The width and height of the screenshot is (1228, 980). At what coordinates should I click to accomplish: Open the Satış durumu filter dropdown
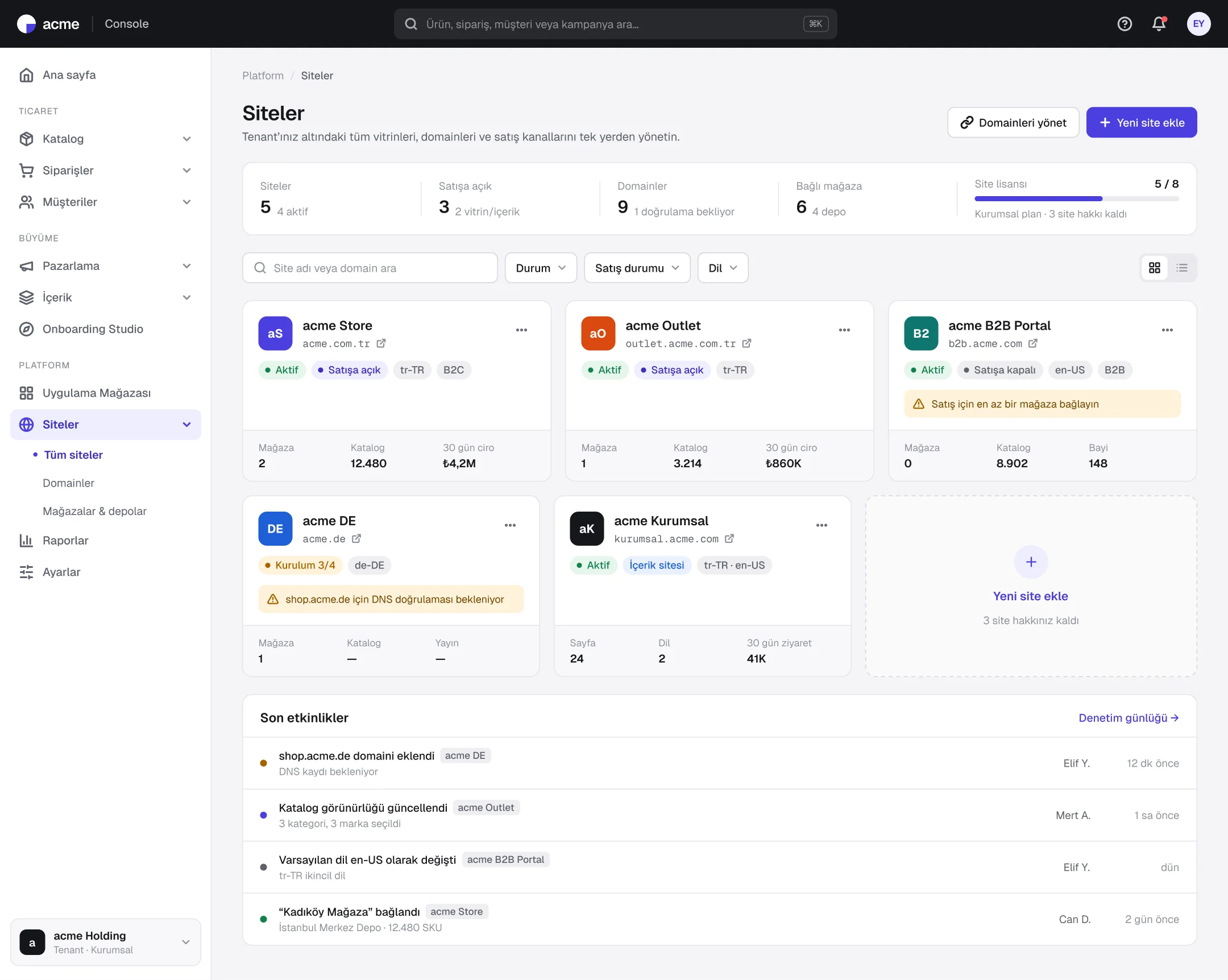tap(637, 268)
